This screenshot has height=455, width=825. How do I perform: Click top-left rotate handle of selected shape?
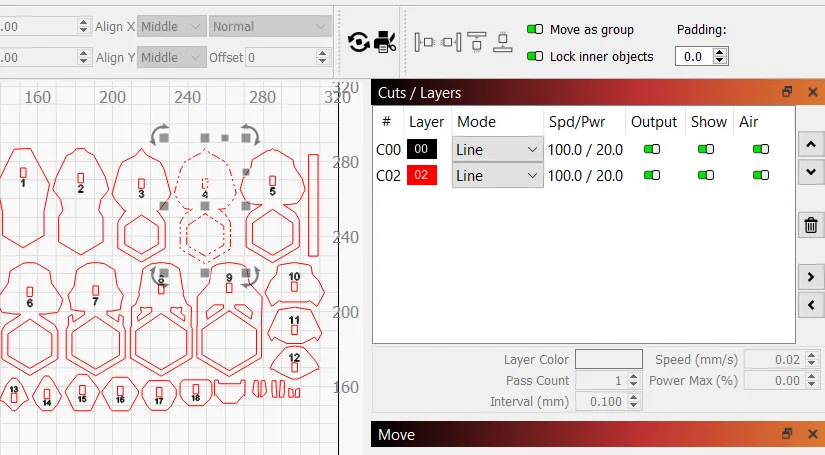pos(160,135)
